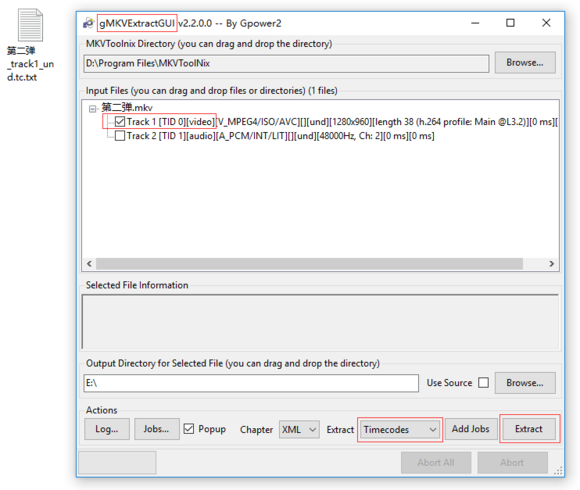The image size is (580, 490).
Task: Collapse the 第二弹.mkv tree node
Action: pos(92,108)
